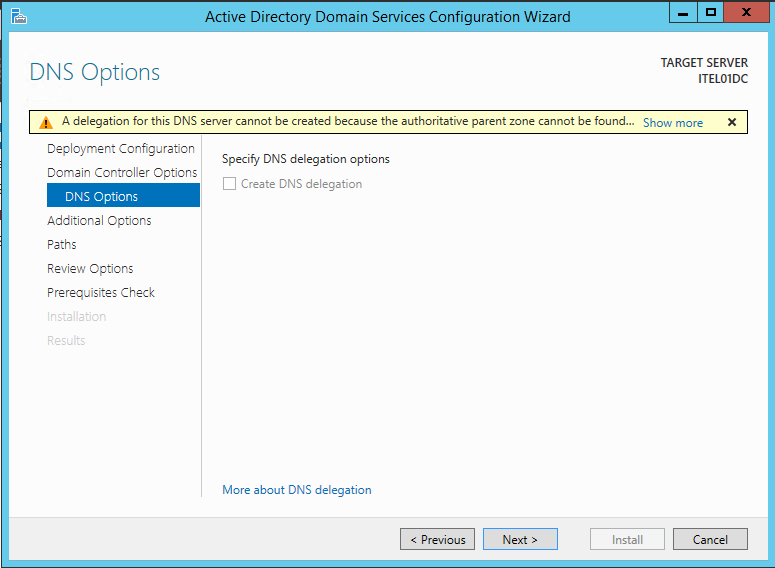Click the delegation warning message text
Viewport: 775px width, 568px height.
(348, 121)
